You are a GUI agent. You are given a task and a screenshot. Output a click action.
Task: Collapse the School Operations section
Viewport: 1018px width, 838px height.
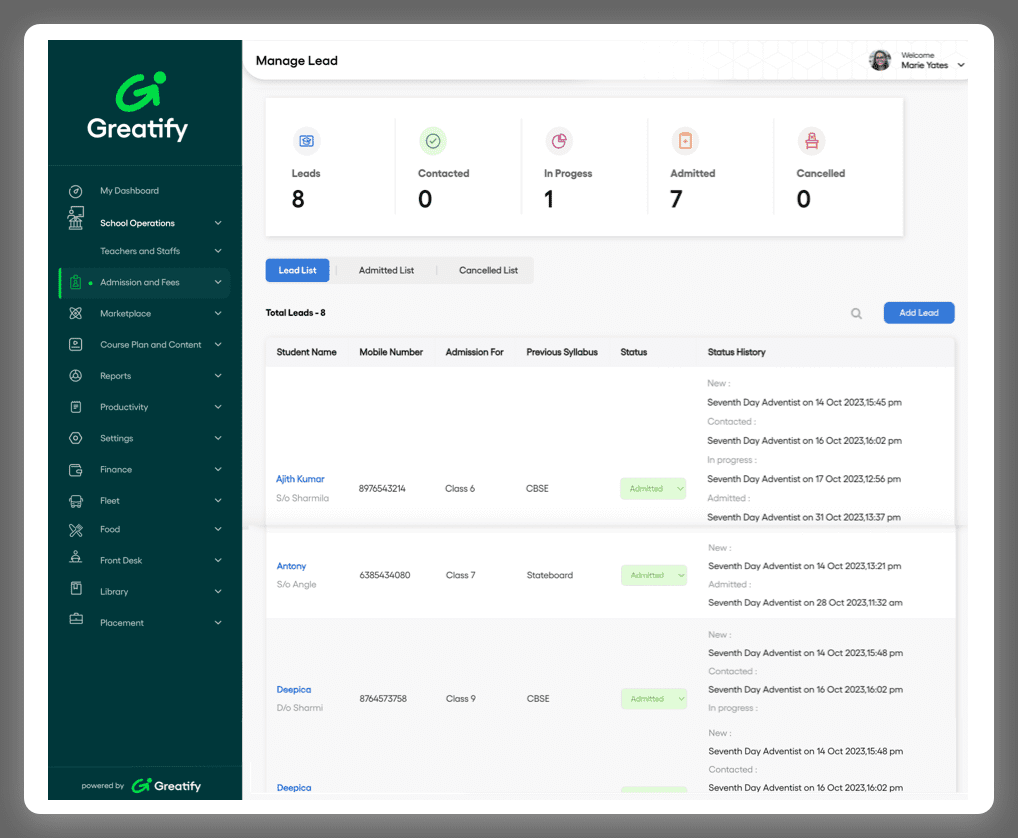click(x=218, y=223)
